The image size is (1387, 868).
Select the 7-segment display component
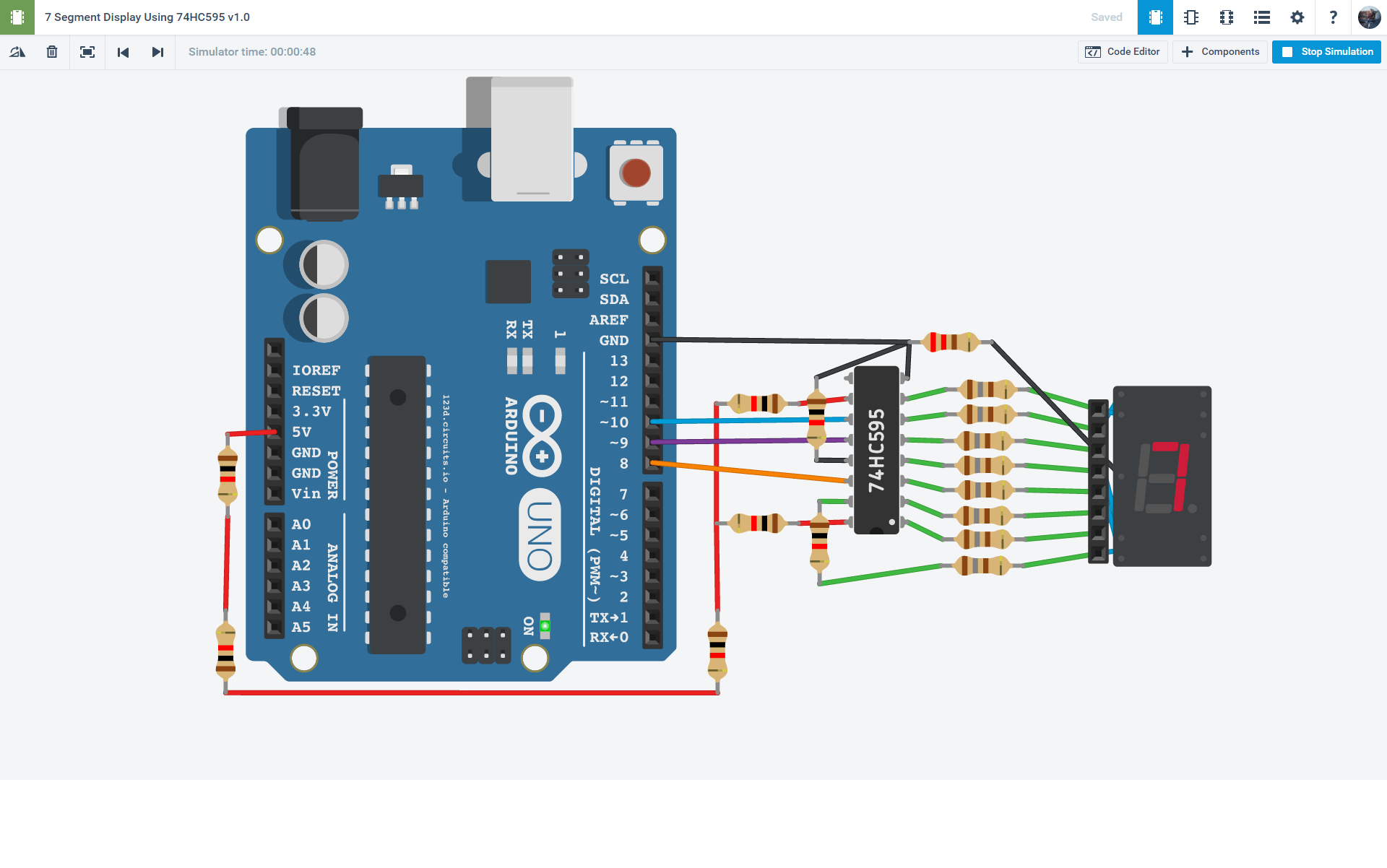click(x=1162, y=477)
